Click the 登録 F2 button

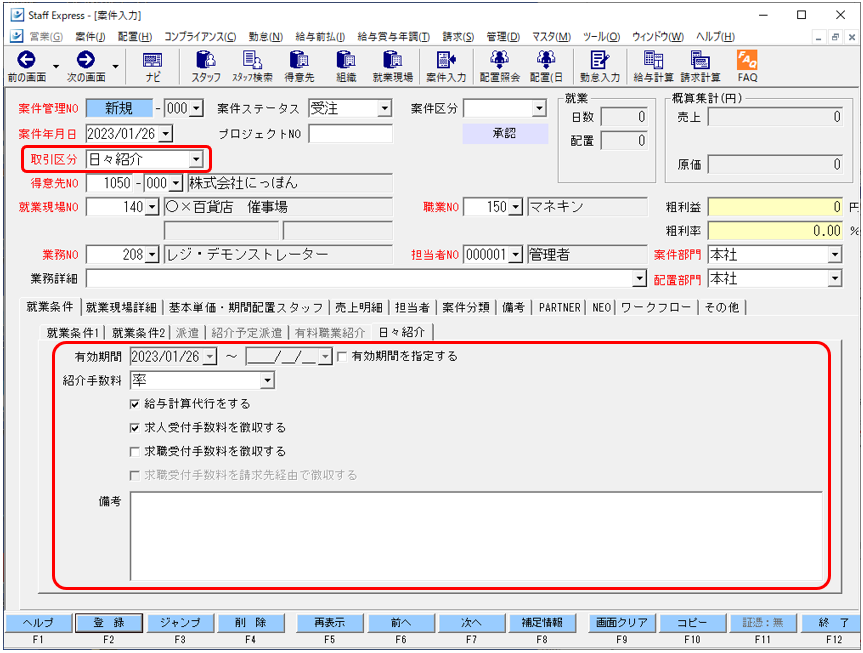(x=108, y=623)
